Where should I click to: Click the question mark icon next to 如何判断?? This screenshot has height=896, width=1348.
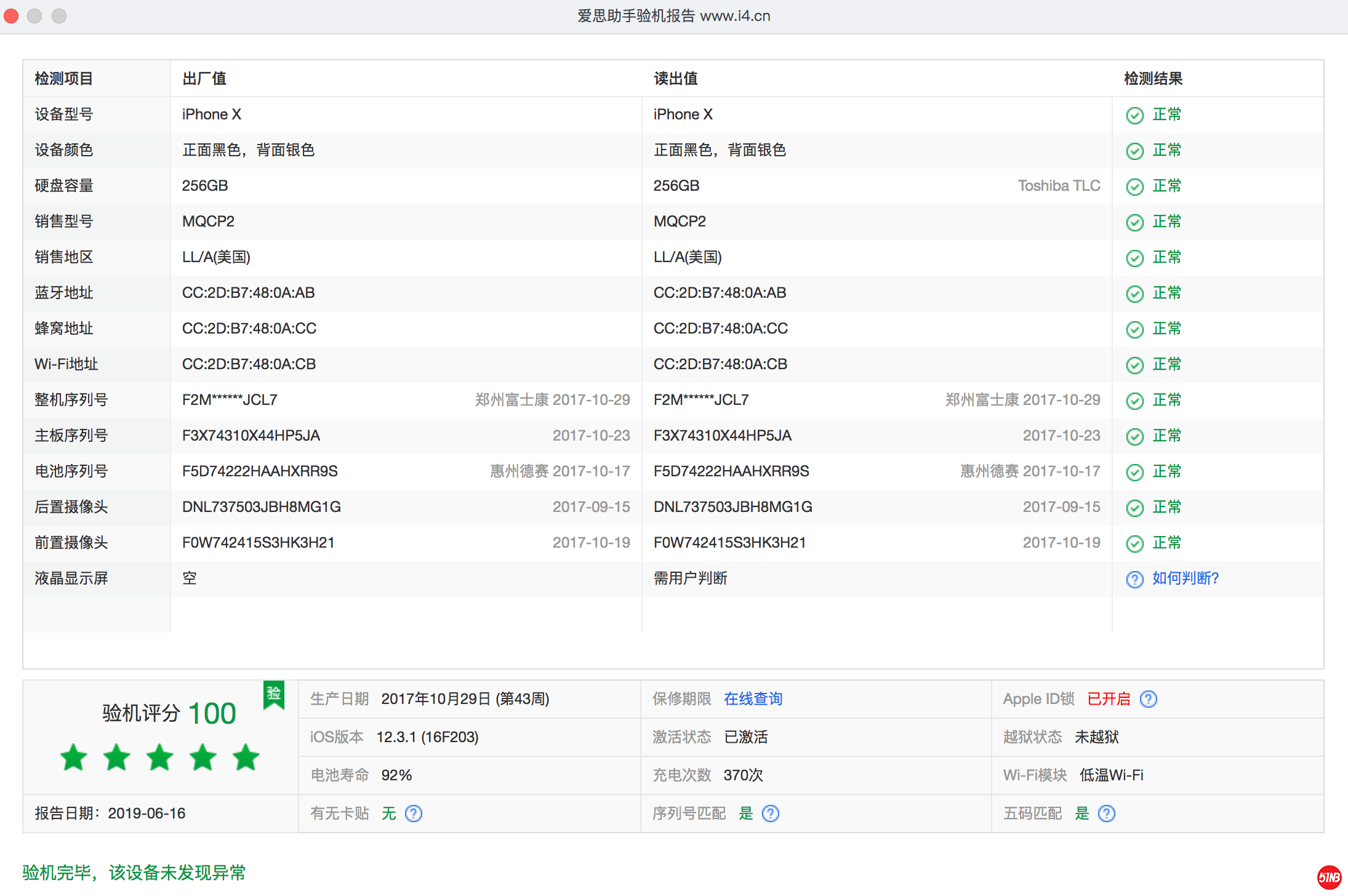click(x=1134, y=579)
